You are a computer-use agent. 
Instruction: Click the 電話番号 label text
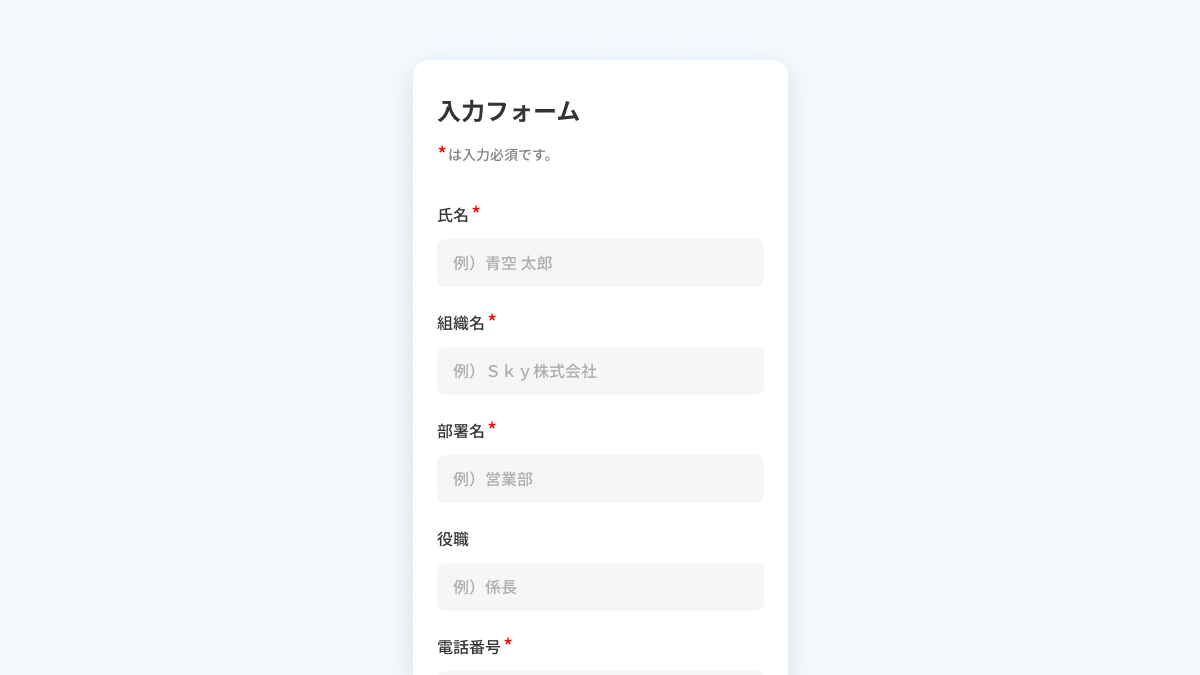coord(469,647)
